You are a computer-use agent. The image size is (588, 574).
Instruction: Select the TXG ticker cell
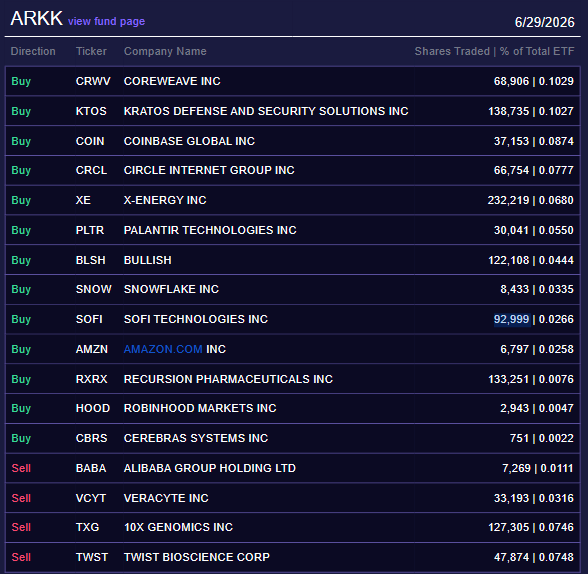click(87, 527)
